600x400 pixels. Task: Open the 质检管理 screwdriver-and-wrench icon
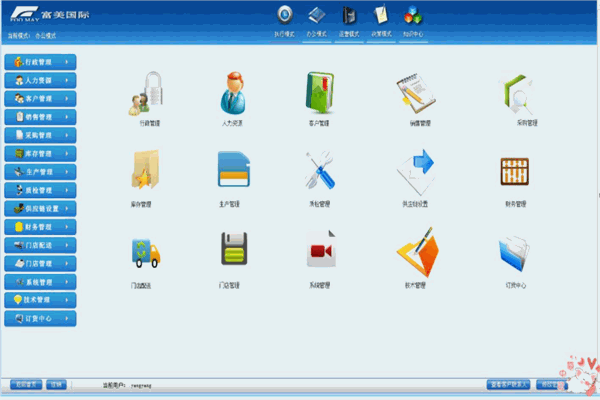[x=320, y=170]
